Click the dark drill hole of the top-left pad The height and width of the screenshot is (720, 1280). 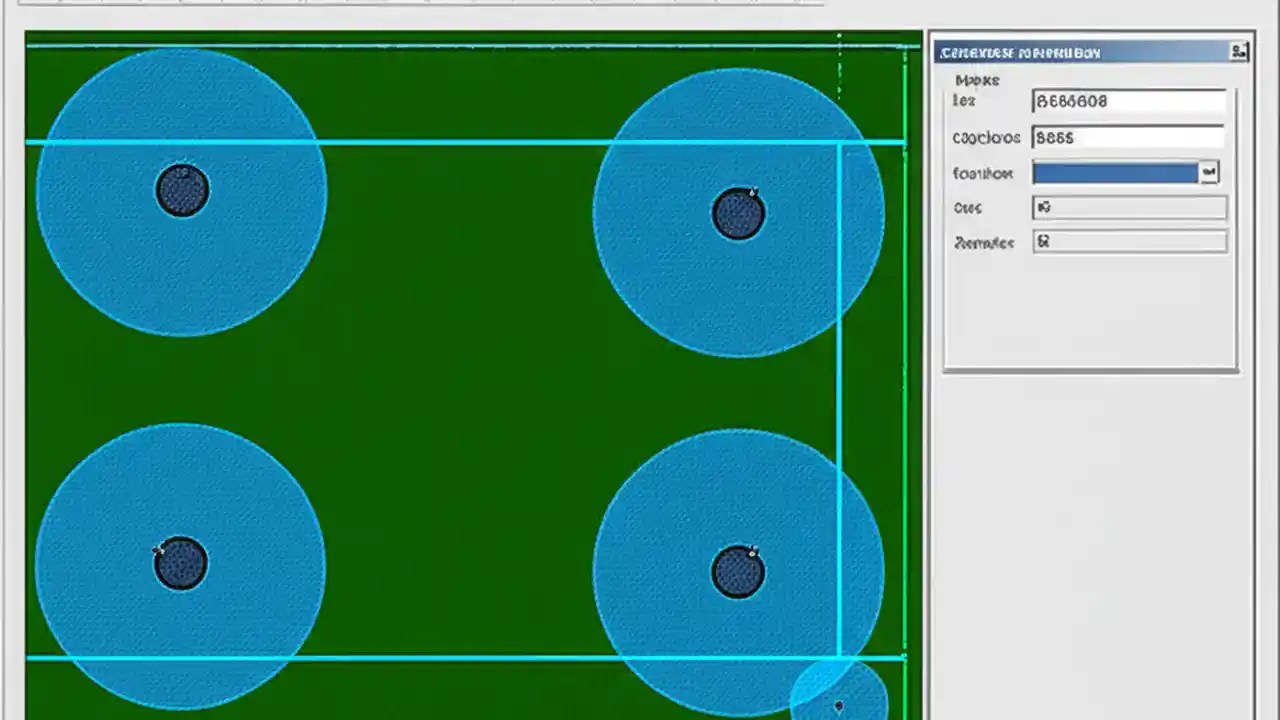point(182,190)
